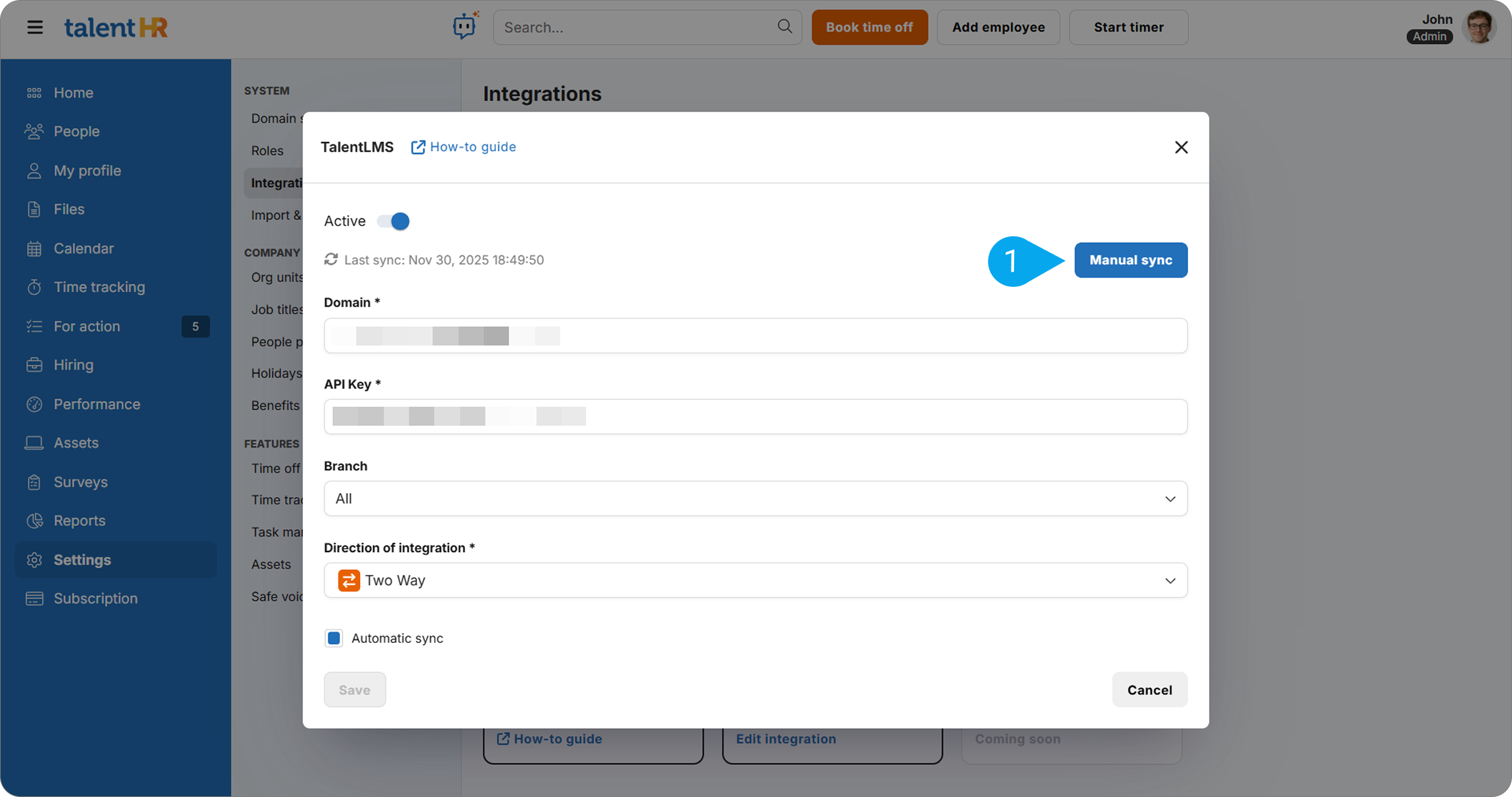The image size is (1512, 797).
Task: Click John's profile avatar
Action: 1479,27
